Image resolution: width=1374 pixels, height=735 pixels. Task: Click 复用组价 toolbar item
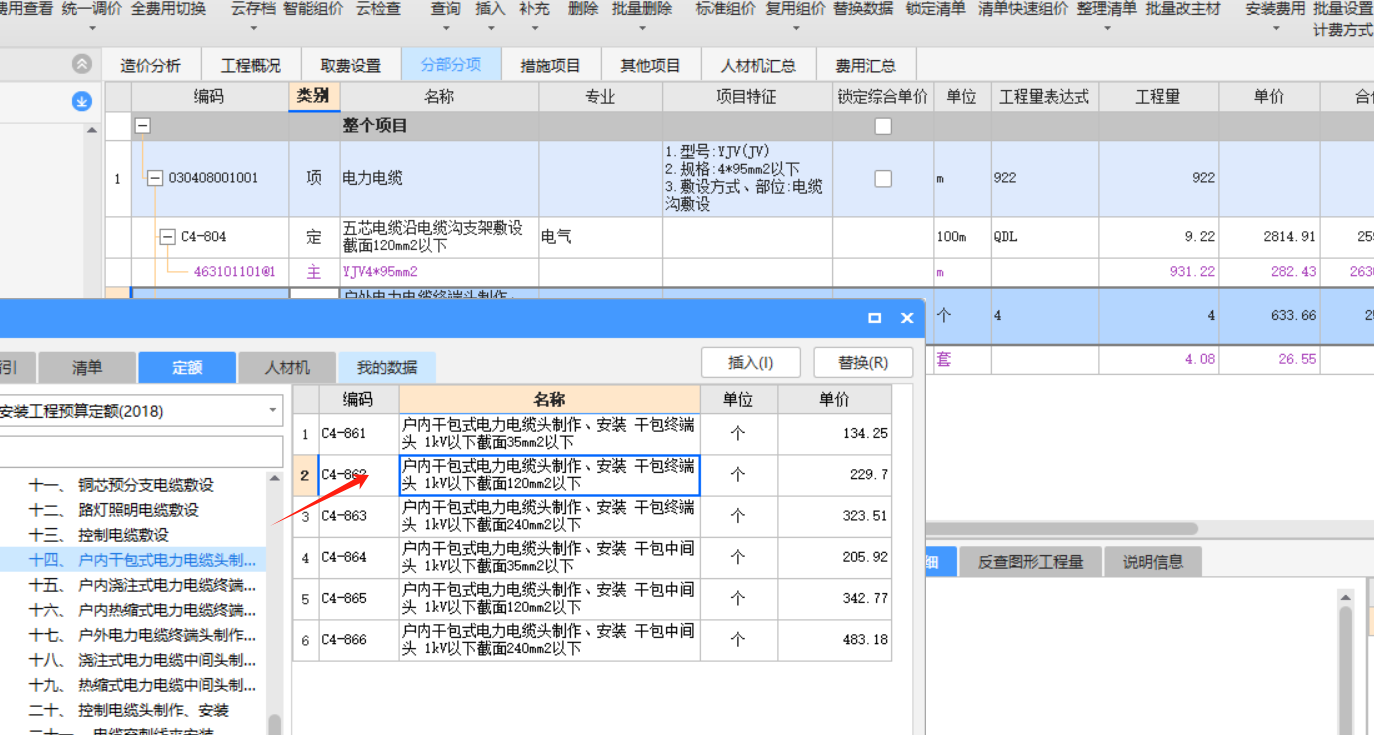(796, 9)
